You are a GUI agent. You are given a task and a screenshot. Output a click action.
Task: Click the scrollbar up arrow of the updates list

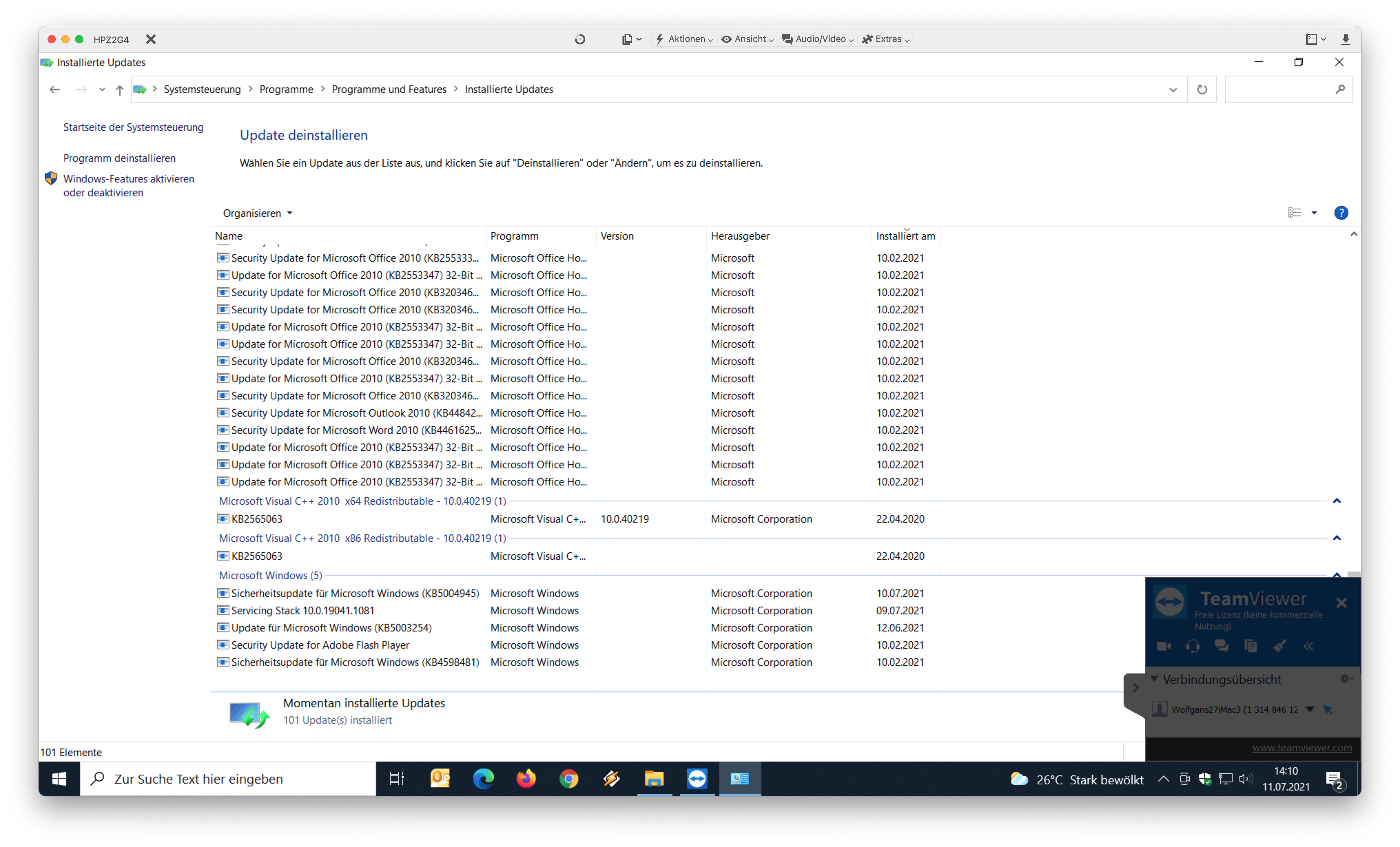tap(1354, 234)
